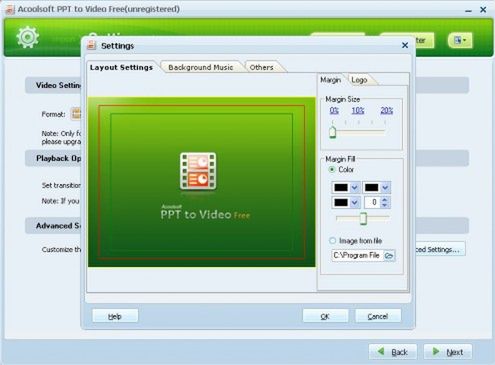
Task: Go Back in the main window
Action: pyautogui.click(x=393, y=352)
